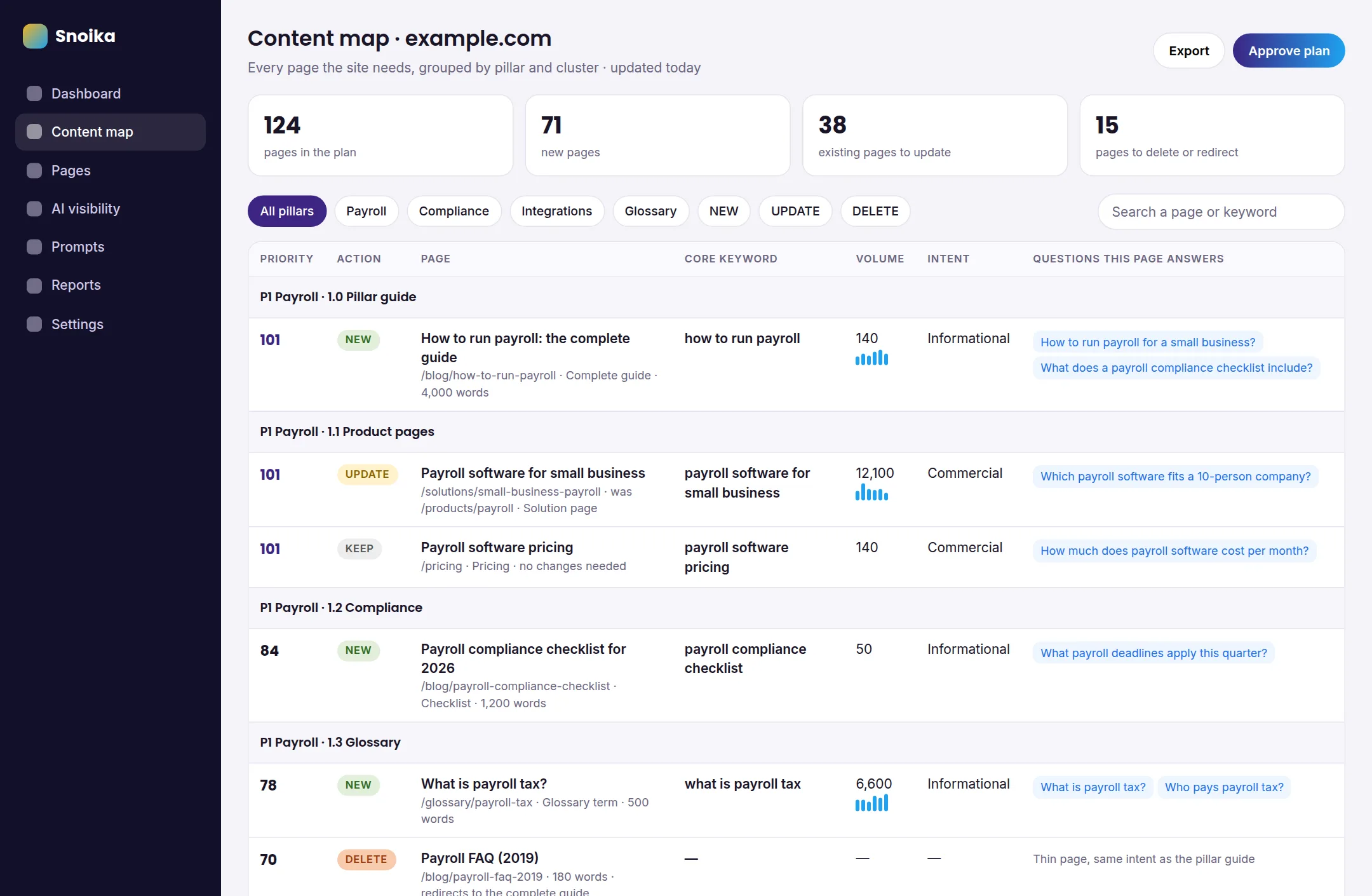Open question 'Which payroll software fits a 10-person company?'
The width and height of the screenshot is (1372, 896).
pyautogui.click(x=1175, y=477)
